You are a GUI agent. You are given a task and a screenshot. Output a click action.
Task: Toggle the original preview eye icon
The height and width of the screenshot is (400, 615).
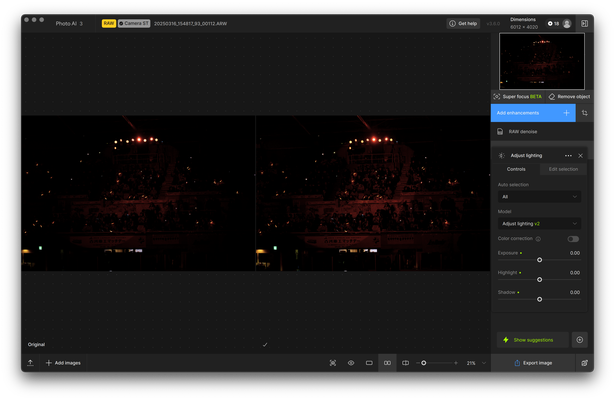click(x=351, y=363)
